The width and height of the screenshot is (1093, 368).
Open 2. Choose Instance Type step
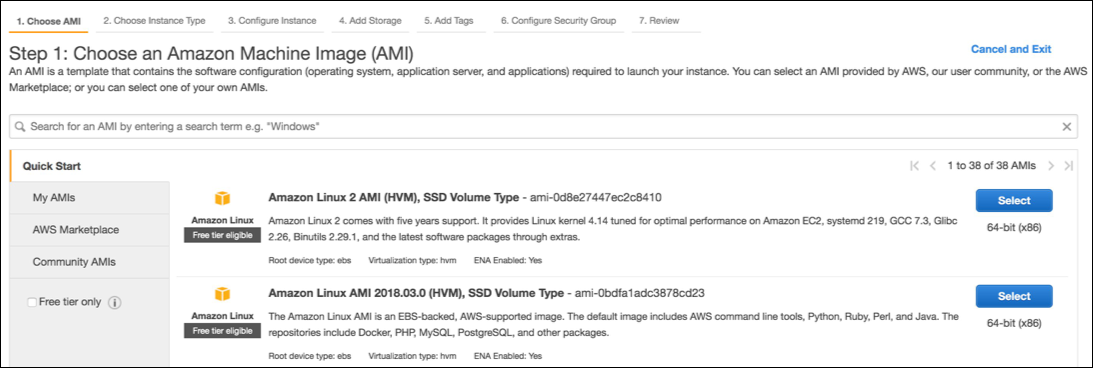(x=155, y=21)
